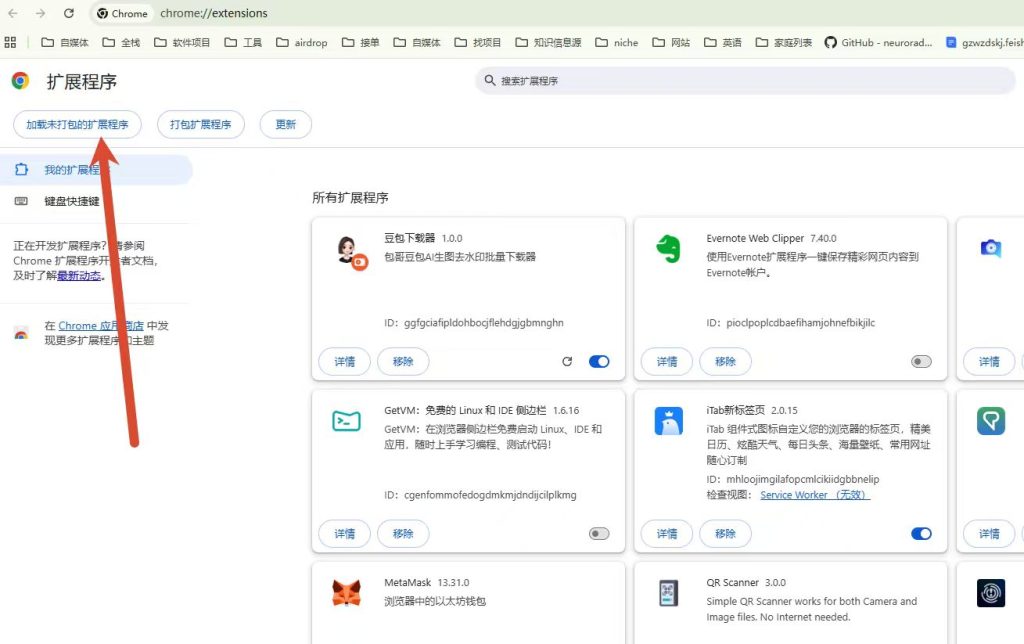Disable the 豆包下载器 extension toggle
The width and height of the screenshot is (1024, 644).
[x=599, y=361]
